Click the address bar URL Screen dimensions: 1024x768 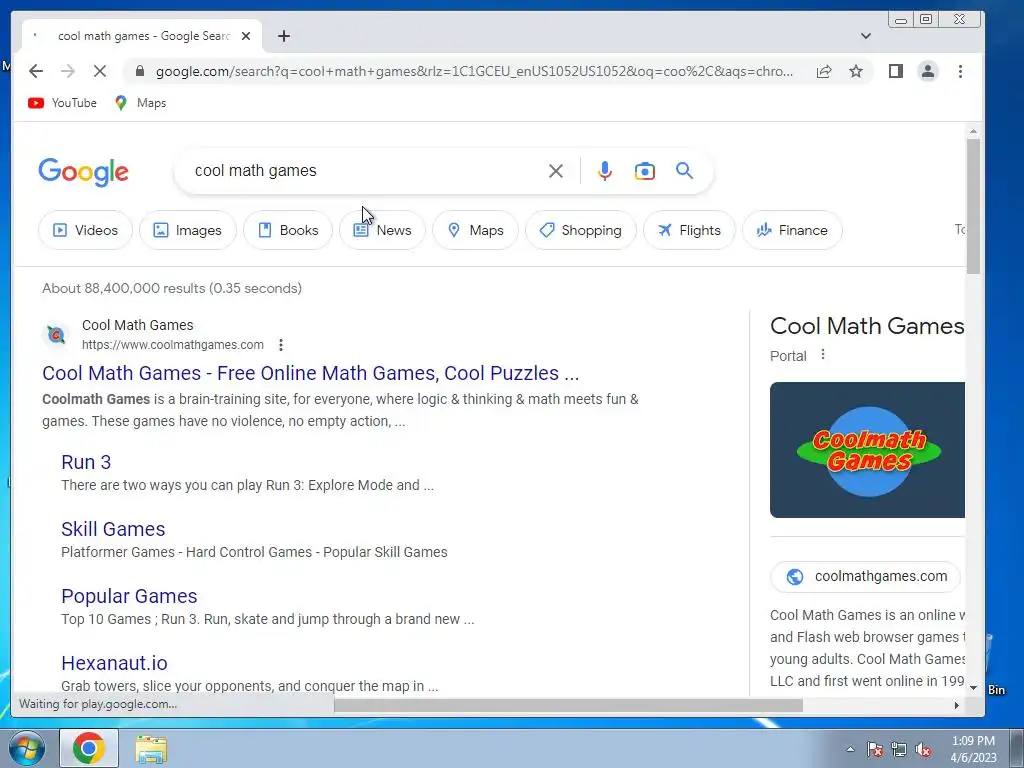(474, 71)
